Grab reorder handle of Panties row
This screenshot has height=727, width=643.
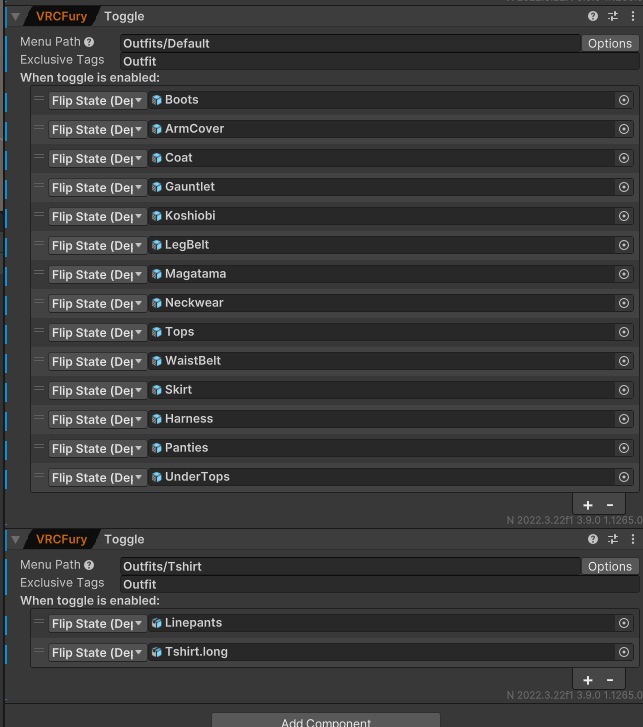[39, 446]
